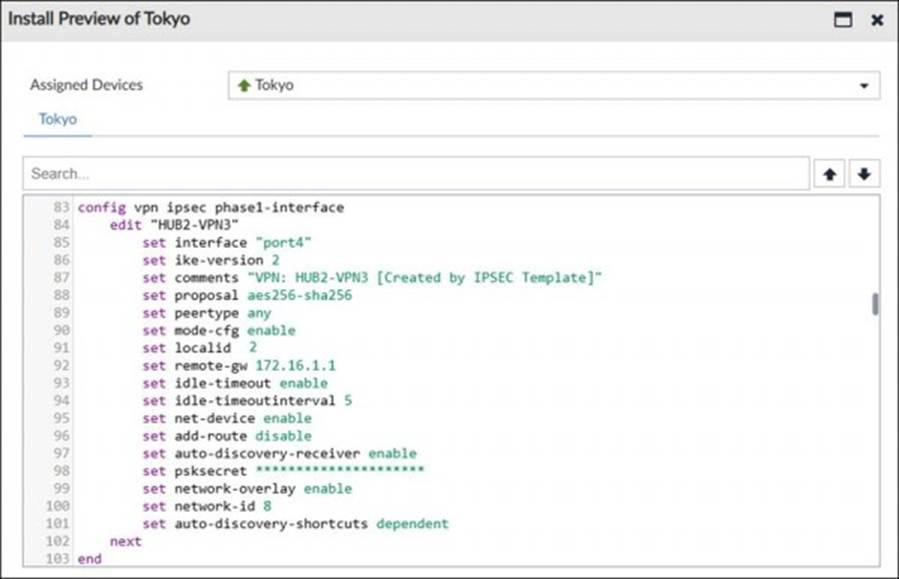Screen dimensions: 899x579
Task: Click the masked psksecret value
Action: point(340,471)
